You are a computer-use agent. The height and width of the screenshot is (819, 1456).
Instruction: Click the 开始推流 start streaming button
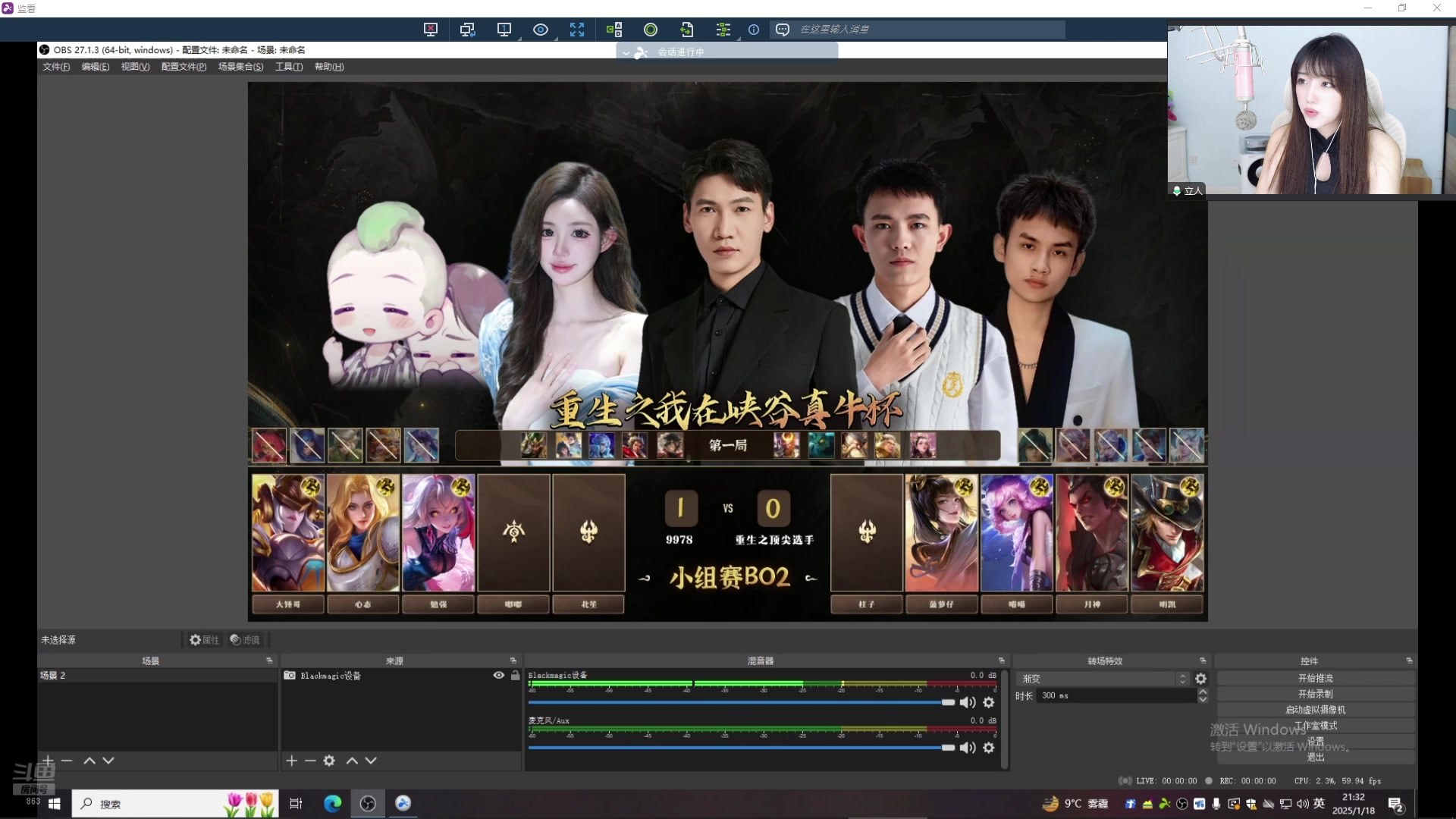[x=1316, y=678]
